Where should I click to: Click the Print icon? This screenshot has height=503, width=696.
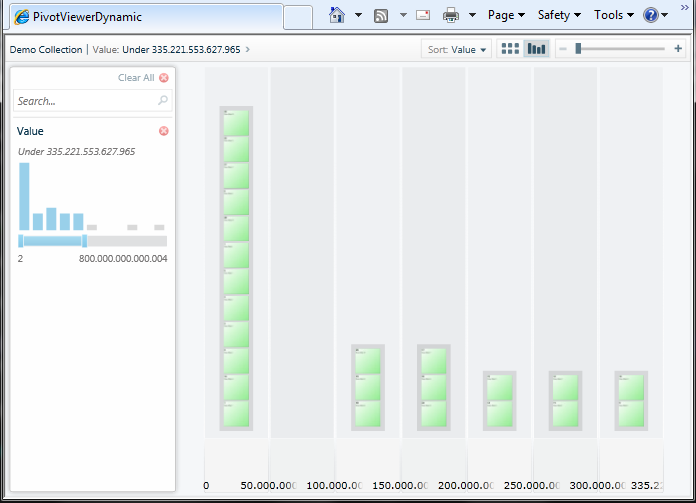coord(451,16)
